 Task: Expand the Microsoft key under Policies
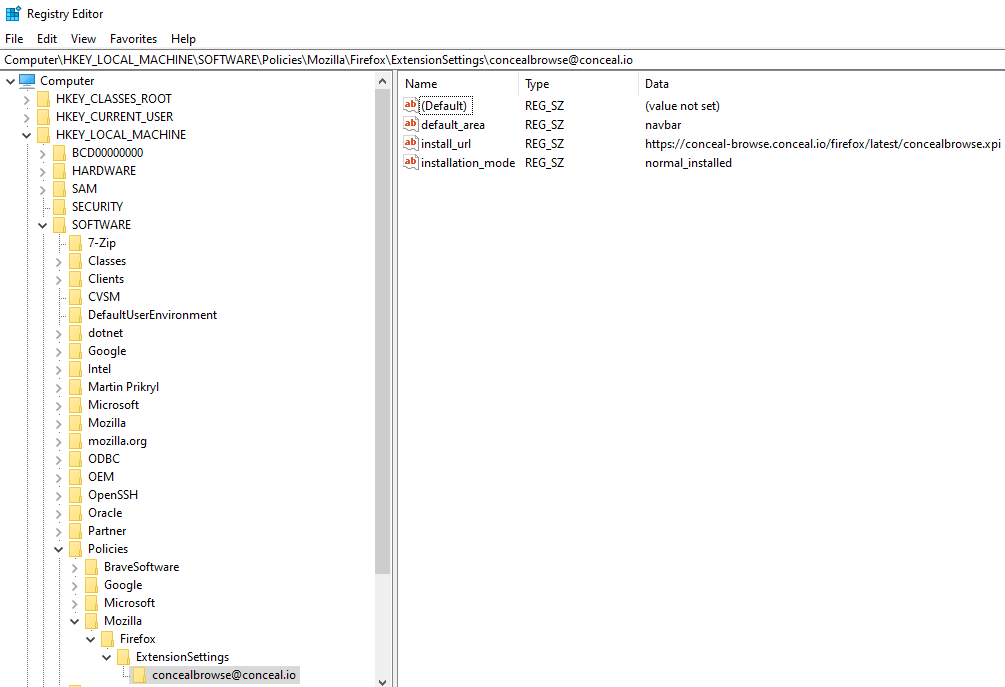pos(74,603)
